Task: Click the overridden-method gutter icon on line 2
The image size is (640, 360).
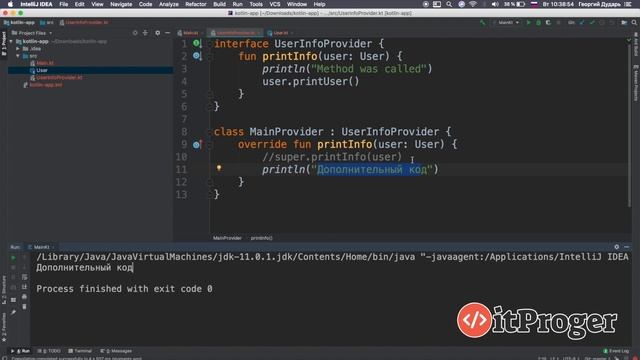Action: [x=197, y=56]
